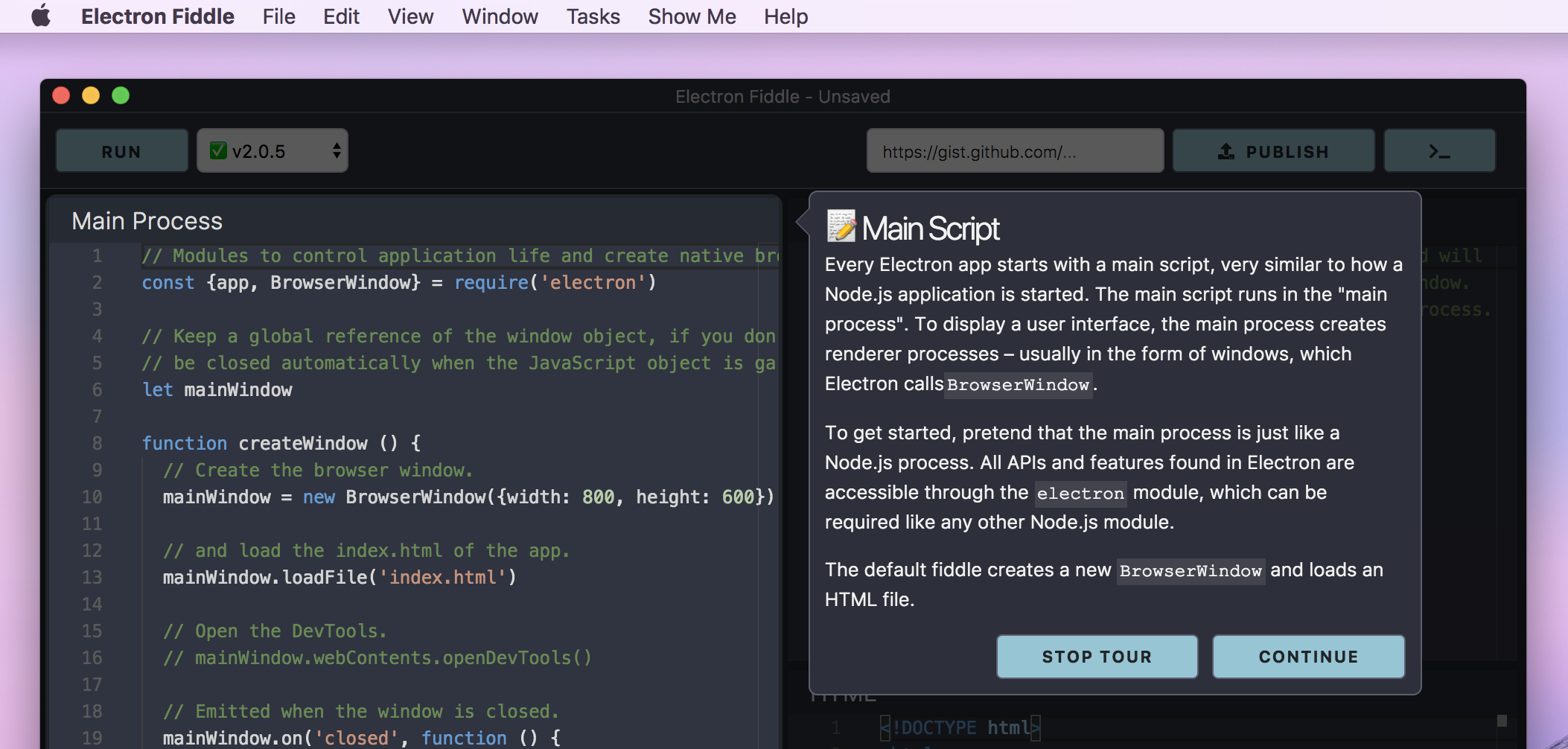Click the mainWindow.loadFile code line

[x=339, y=577]
